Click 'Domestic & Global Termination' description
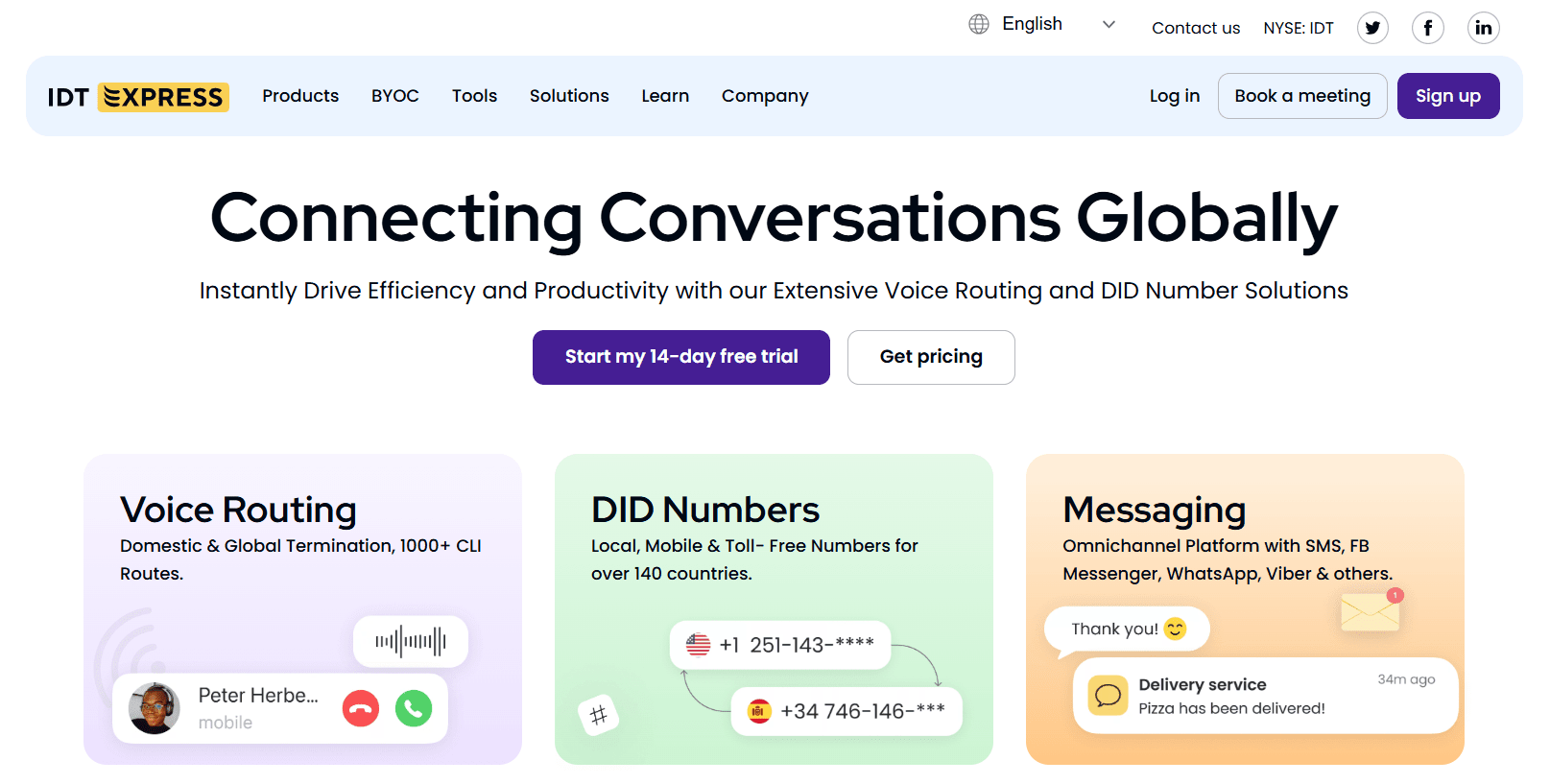This screenshot has width=1550, height=784. tap(300, 559)
